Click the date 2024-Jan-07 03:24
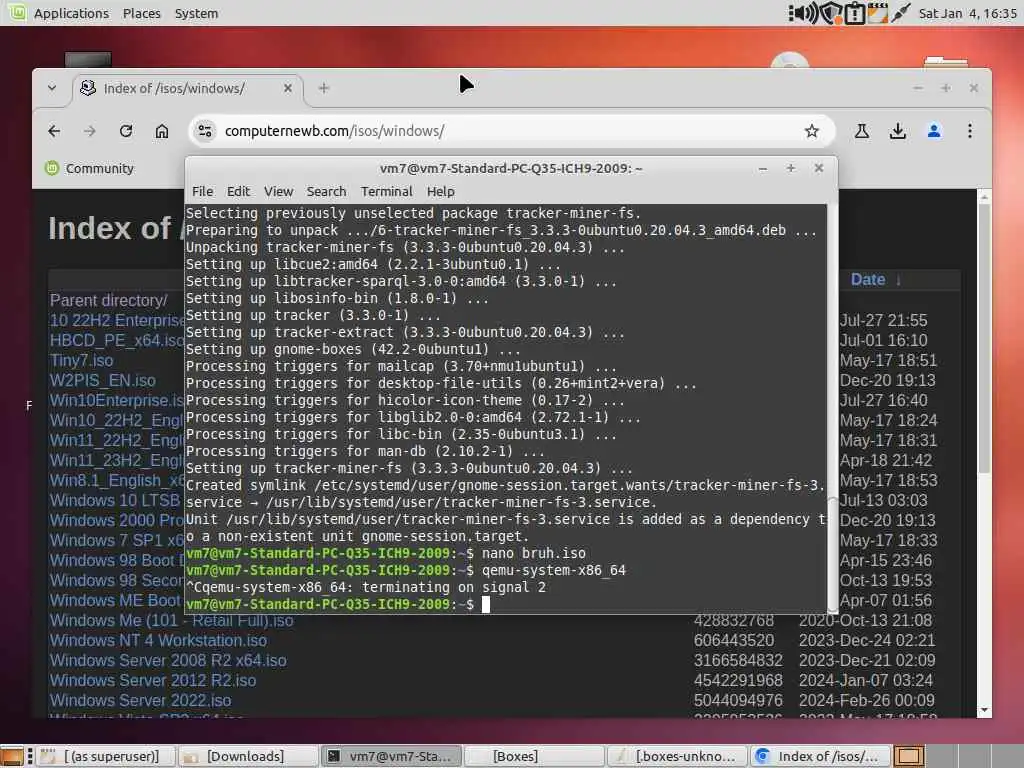 (866, 680)
